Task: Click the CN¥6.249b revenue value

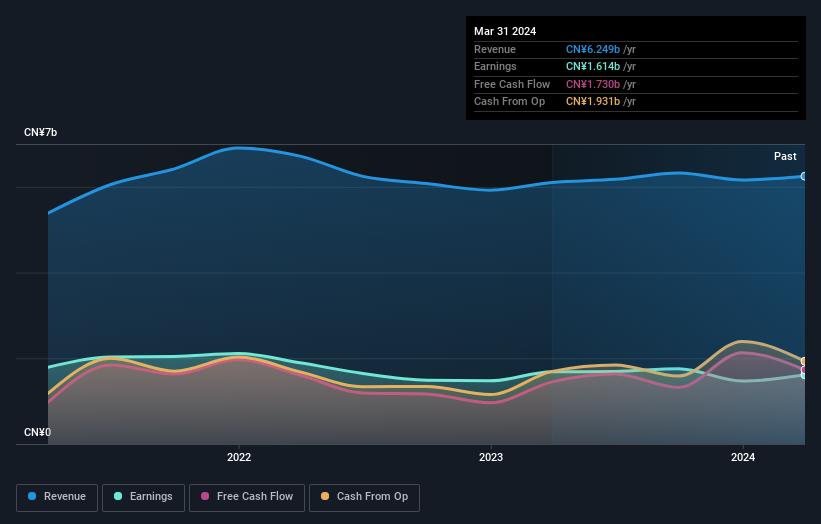Action: (593, 49)
